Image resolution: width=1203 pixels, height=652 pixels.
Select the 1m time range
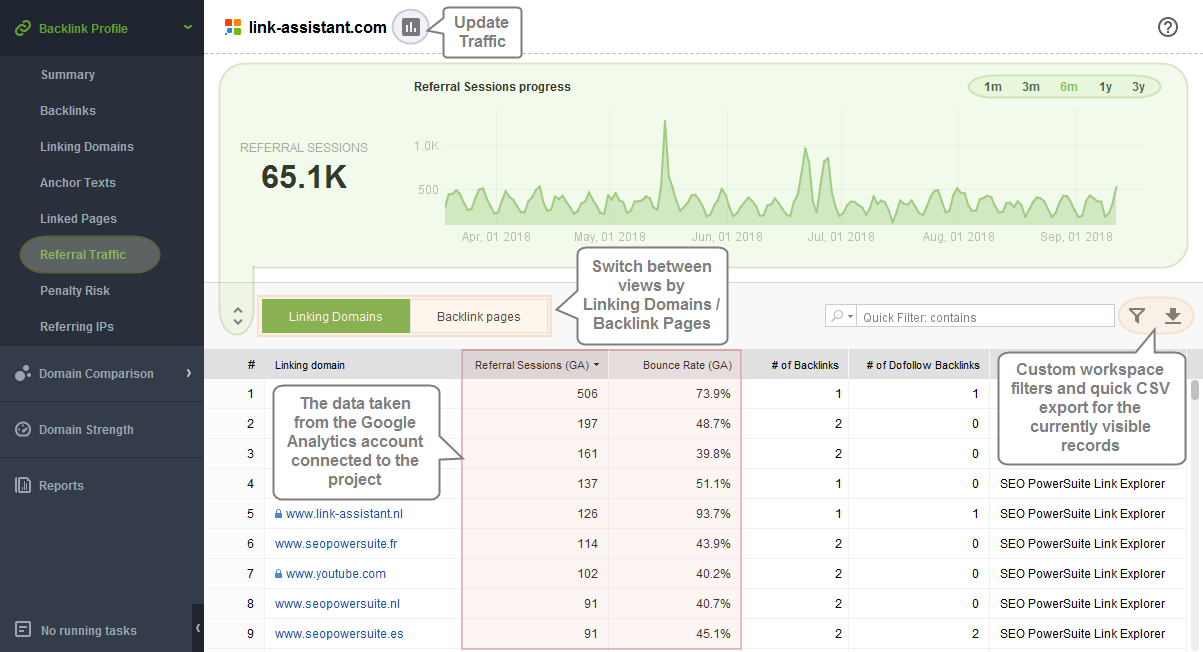click(x=993, y=87)
